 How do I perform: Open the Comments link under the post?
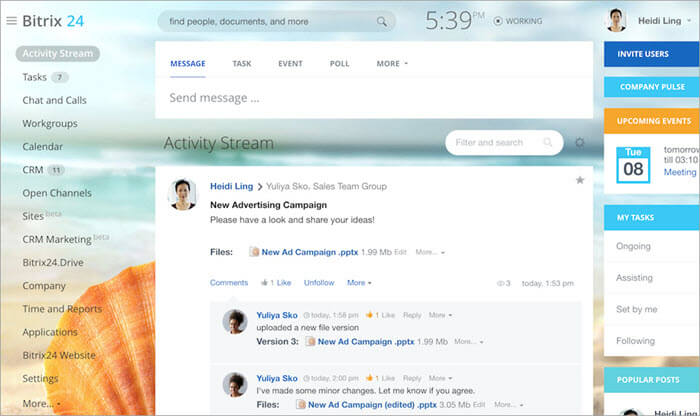(229, 283)
